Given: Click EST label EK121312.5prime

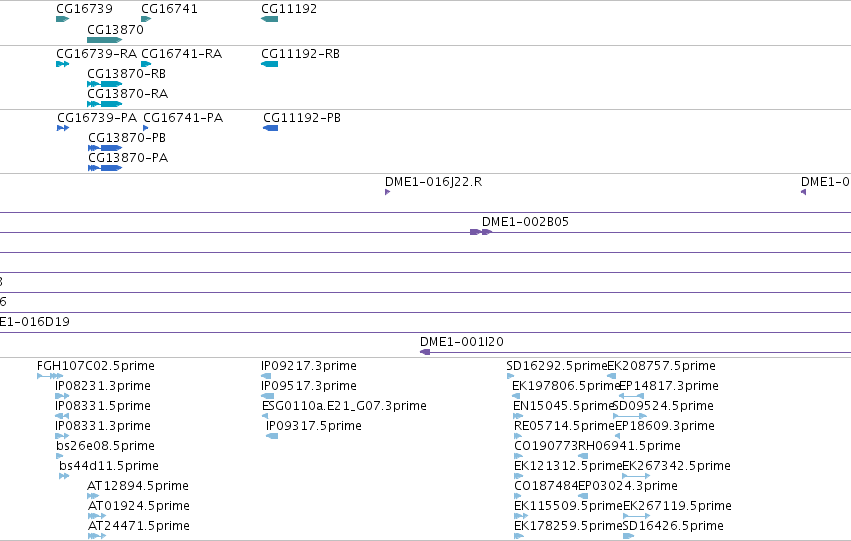Looking at the screenshot, I should pyautogui.click(x=568, y=466).
